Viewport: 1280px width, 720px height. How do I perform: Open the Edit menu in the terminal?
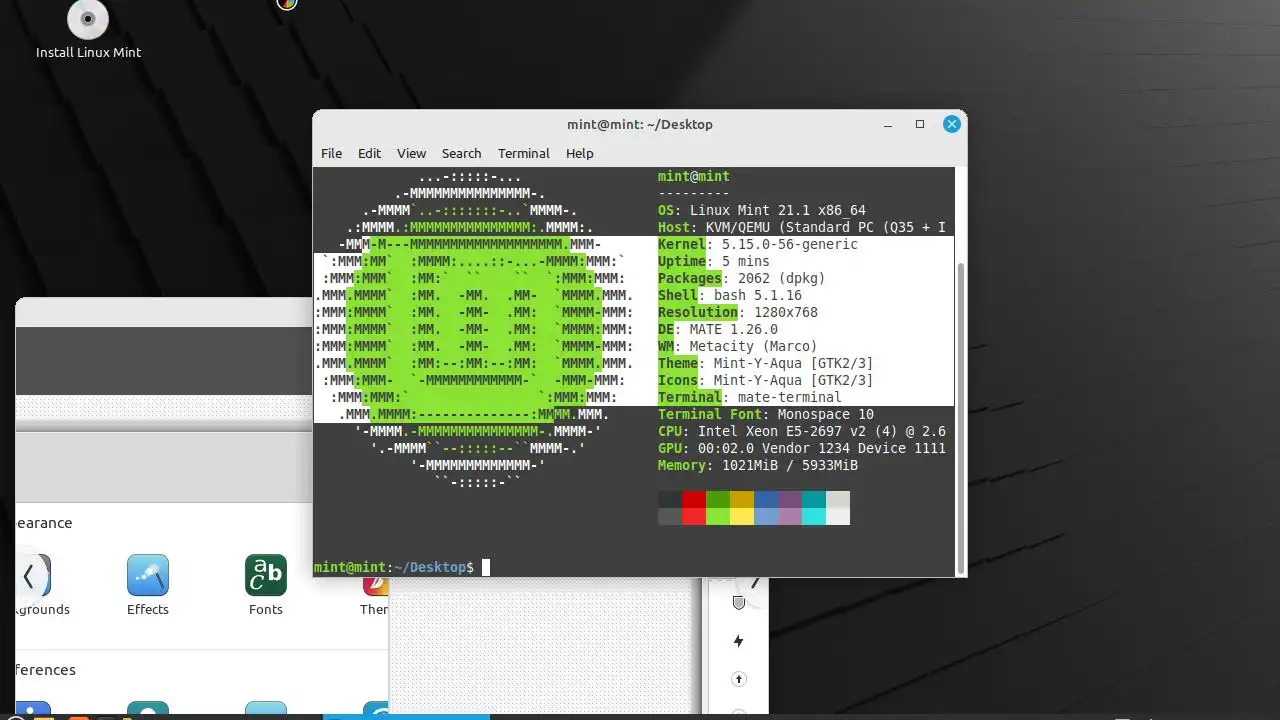[x=369, y=153]
